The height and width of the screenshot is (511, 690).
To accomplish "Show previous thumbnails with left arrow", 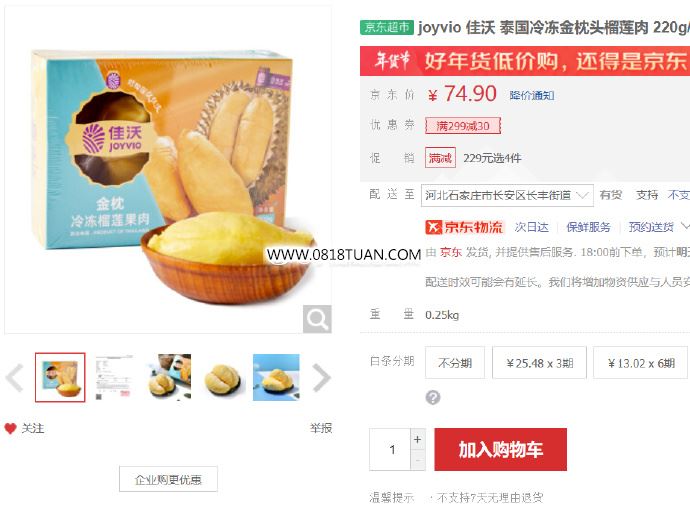I will pyautogui.click(x=15, y=377).
